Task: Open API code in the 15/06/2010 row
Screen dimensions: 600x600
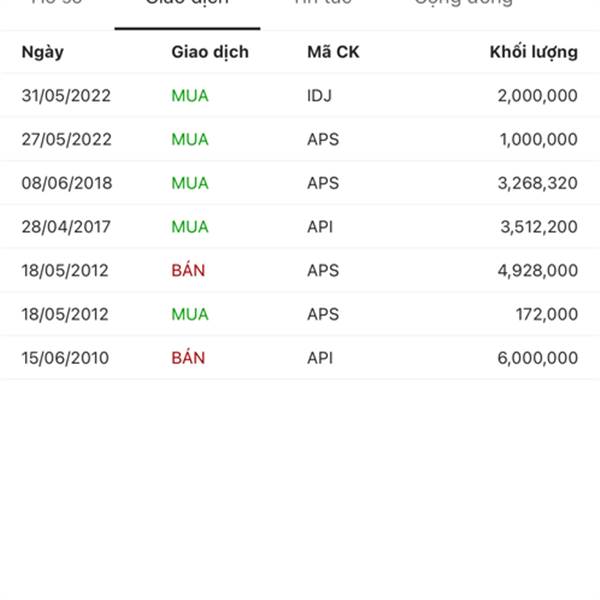Action: (320, 358)
